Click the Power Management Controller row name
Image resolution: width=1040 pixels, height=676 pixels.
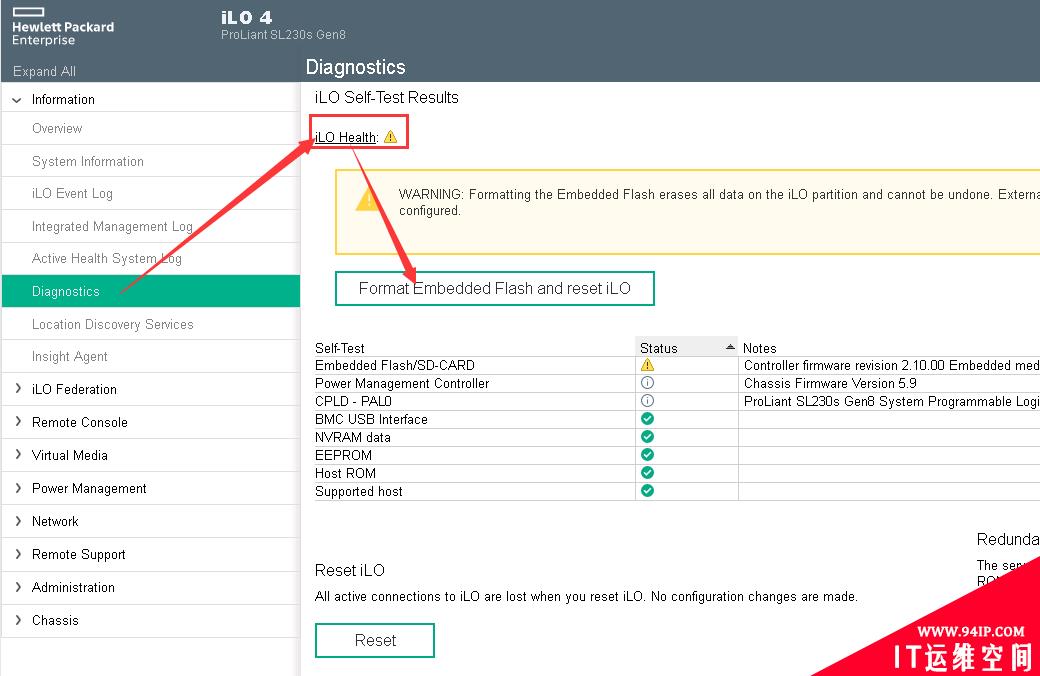tap(402, 383)
